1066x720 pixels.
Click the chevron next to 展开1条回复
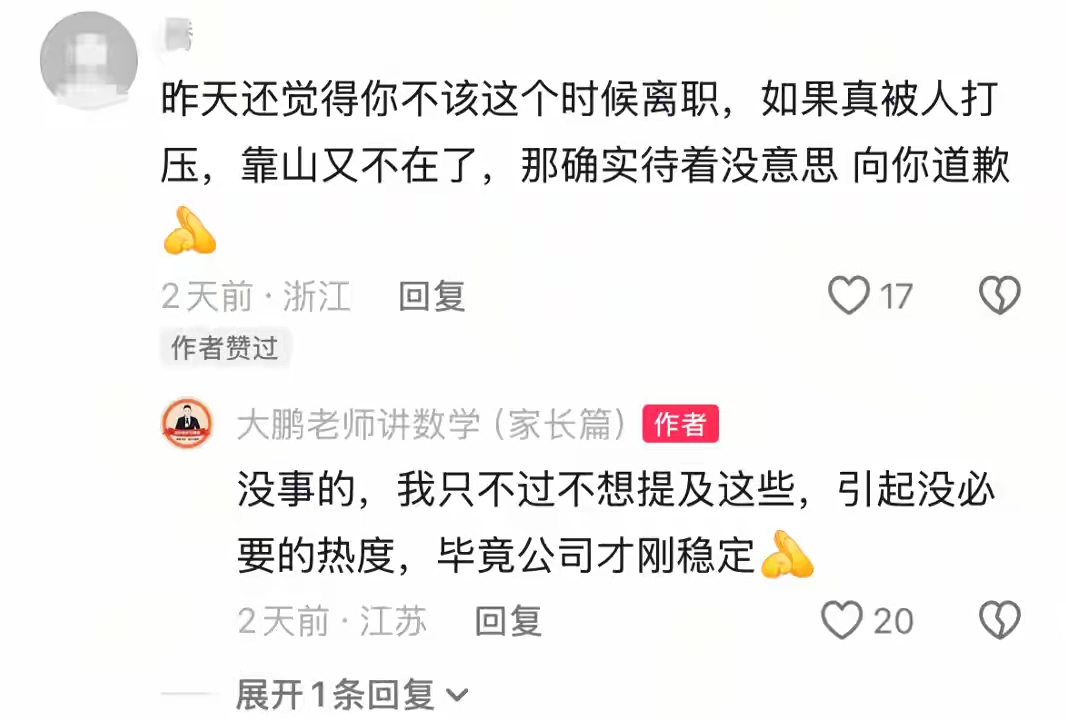pos(457,696)
